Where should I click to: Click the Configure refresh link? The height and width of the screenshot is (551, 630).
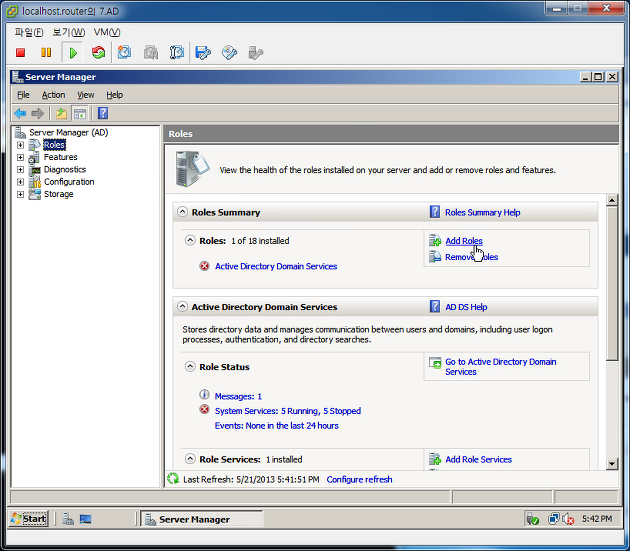point(359,479)
